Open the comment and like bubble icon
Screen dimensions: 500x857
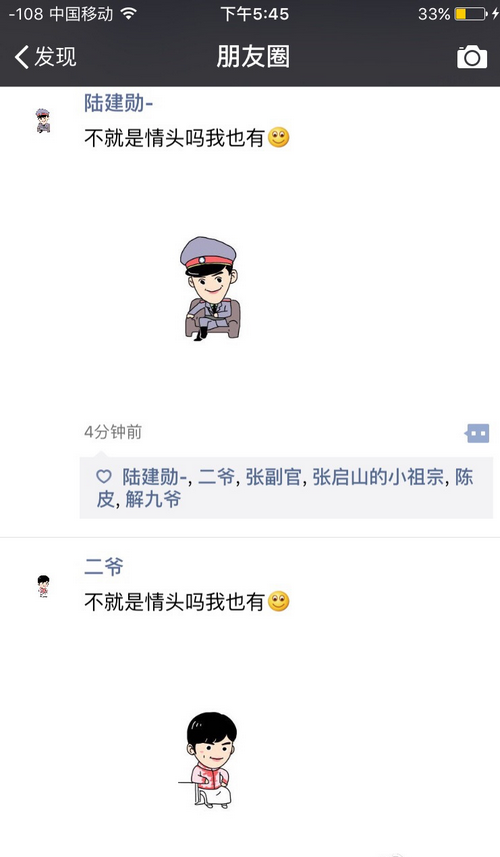[x=477, y=433]
